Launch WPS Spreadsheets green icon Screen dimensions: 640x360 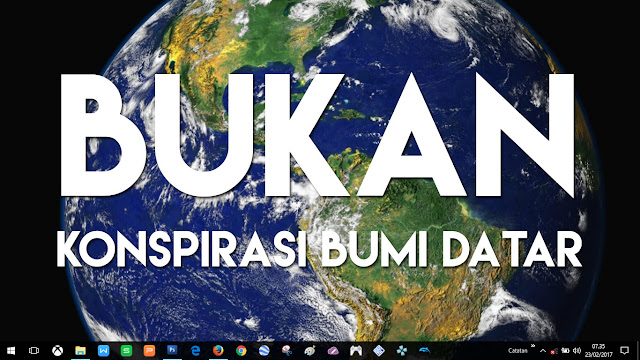pyautogui.click(x=126, y=351)
